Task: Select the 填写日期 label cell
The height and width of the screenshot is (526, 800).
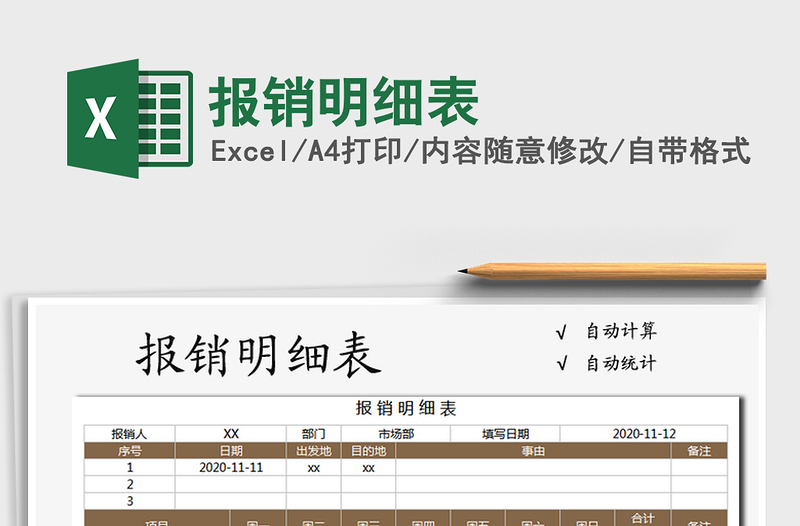Action: pyautogui.click(x=505, y=434)
